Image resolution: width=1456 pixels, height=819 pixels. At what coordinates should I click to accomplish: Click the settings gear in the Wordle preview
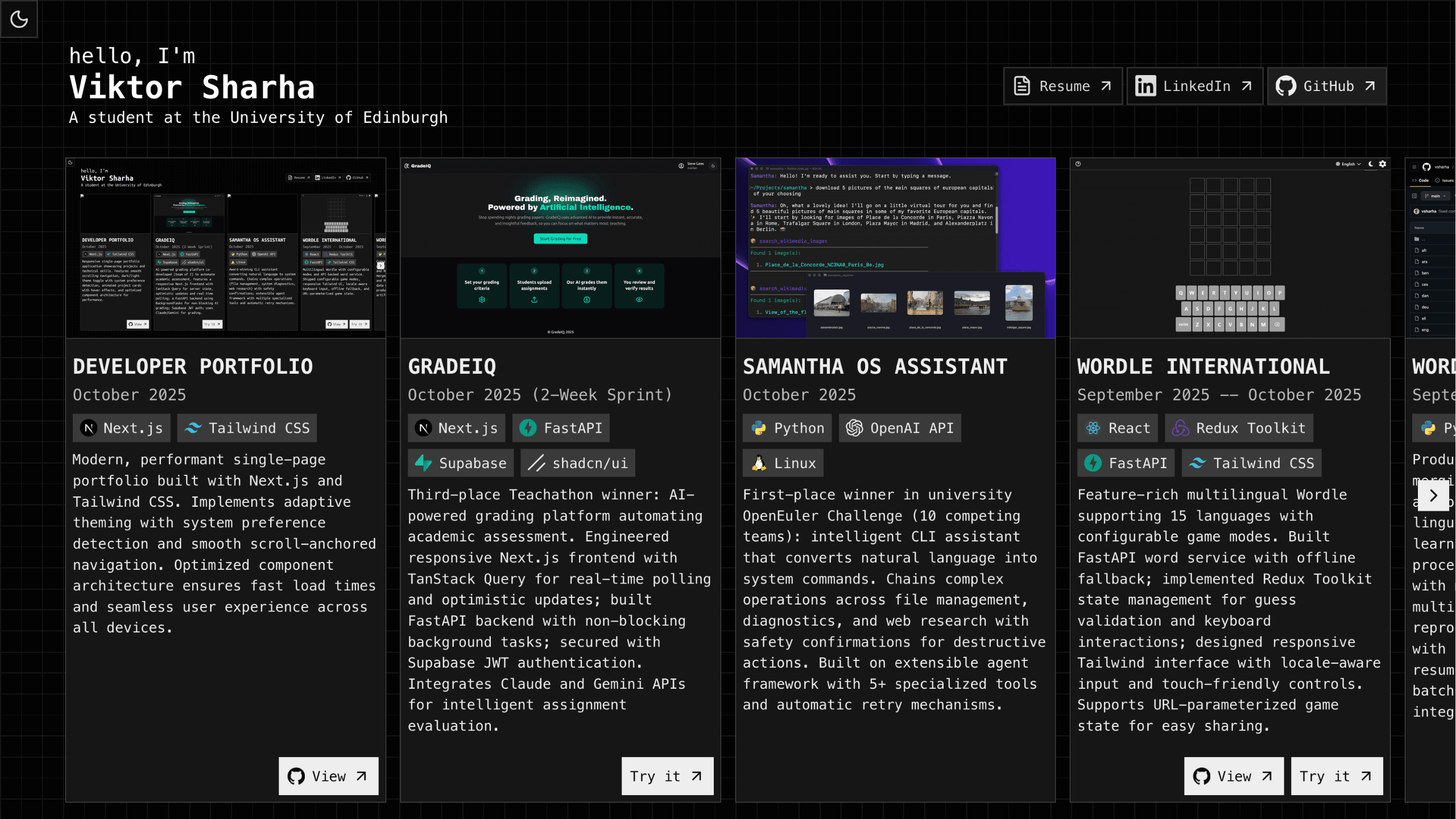[x=1383, y=164]
